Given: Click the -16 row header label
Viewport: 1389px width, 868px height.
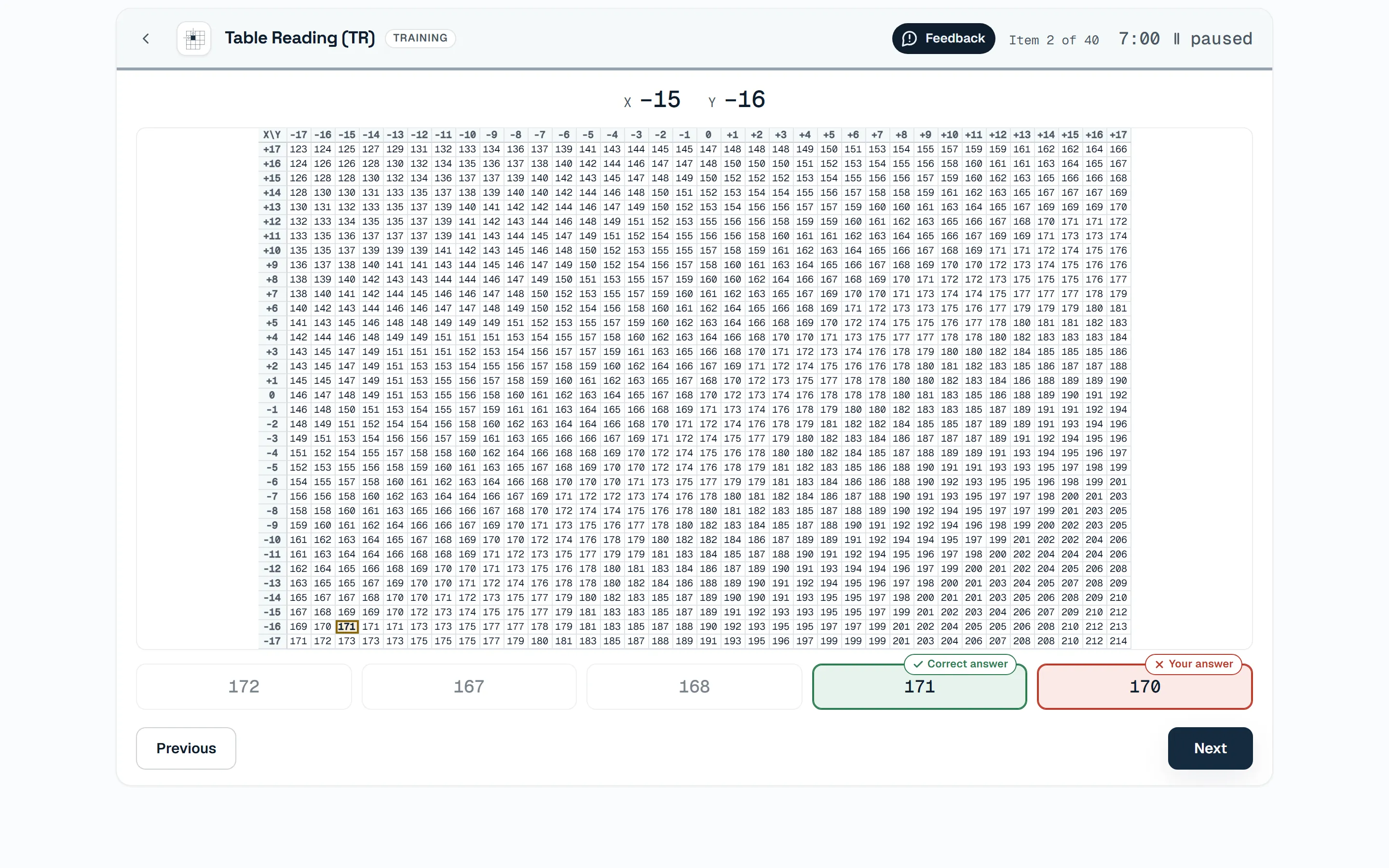Looking at the screenshot, I should point(272,626).
